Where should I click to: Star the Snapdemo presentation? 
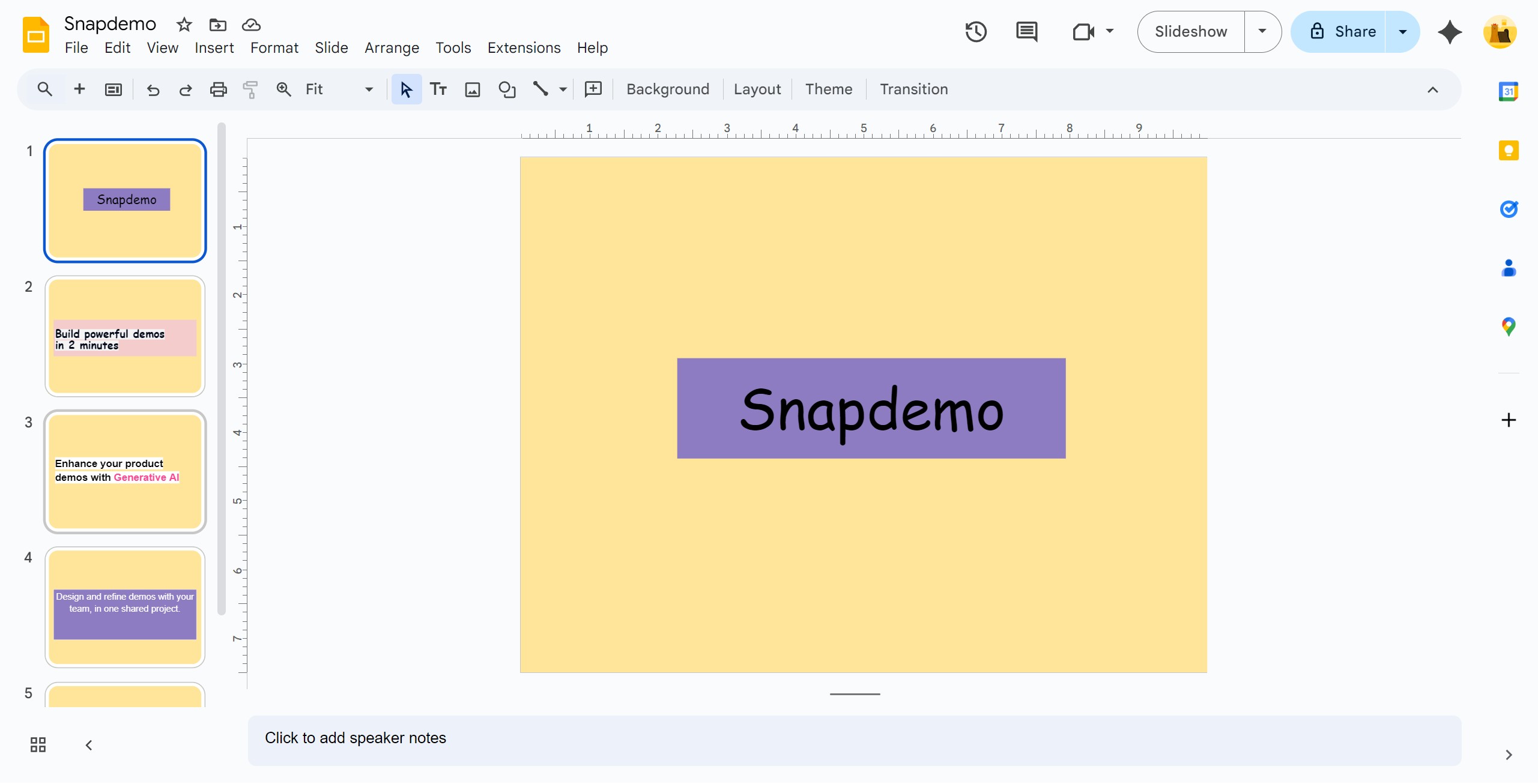click(x=184, y=25)
